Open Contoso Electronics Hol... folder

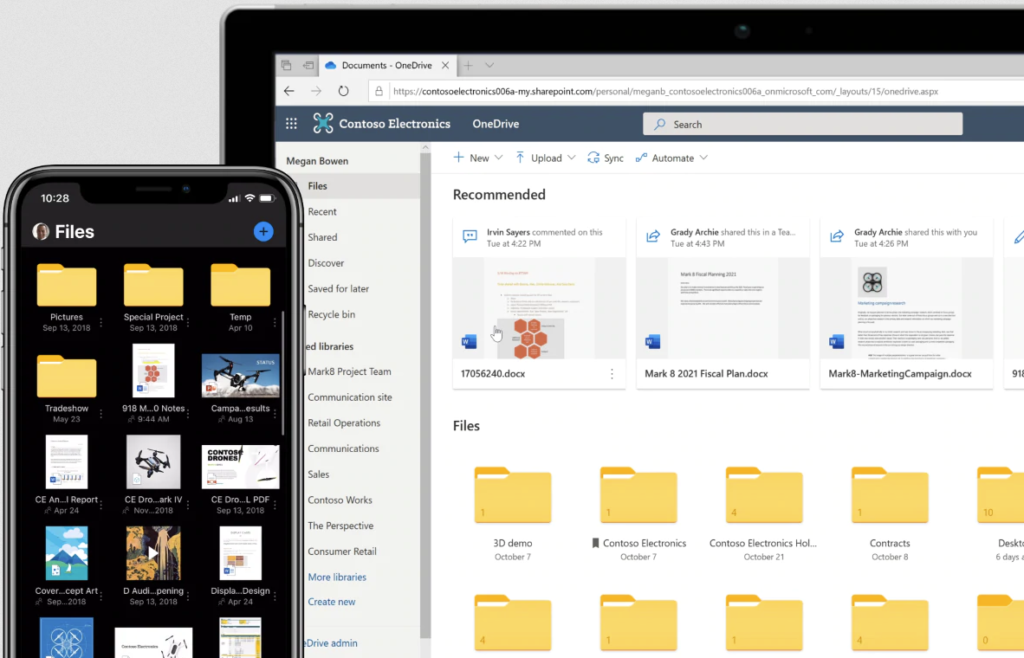tap(764, 494)
